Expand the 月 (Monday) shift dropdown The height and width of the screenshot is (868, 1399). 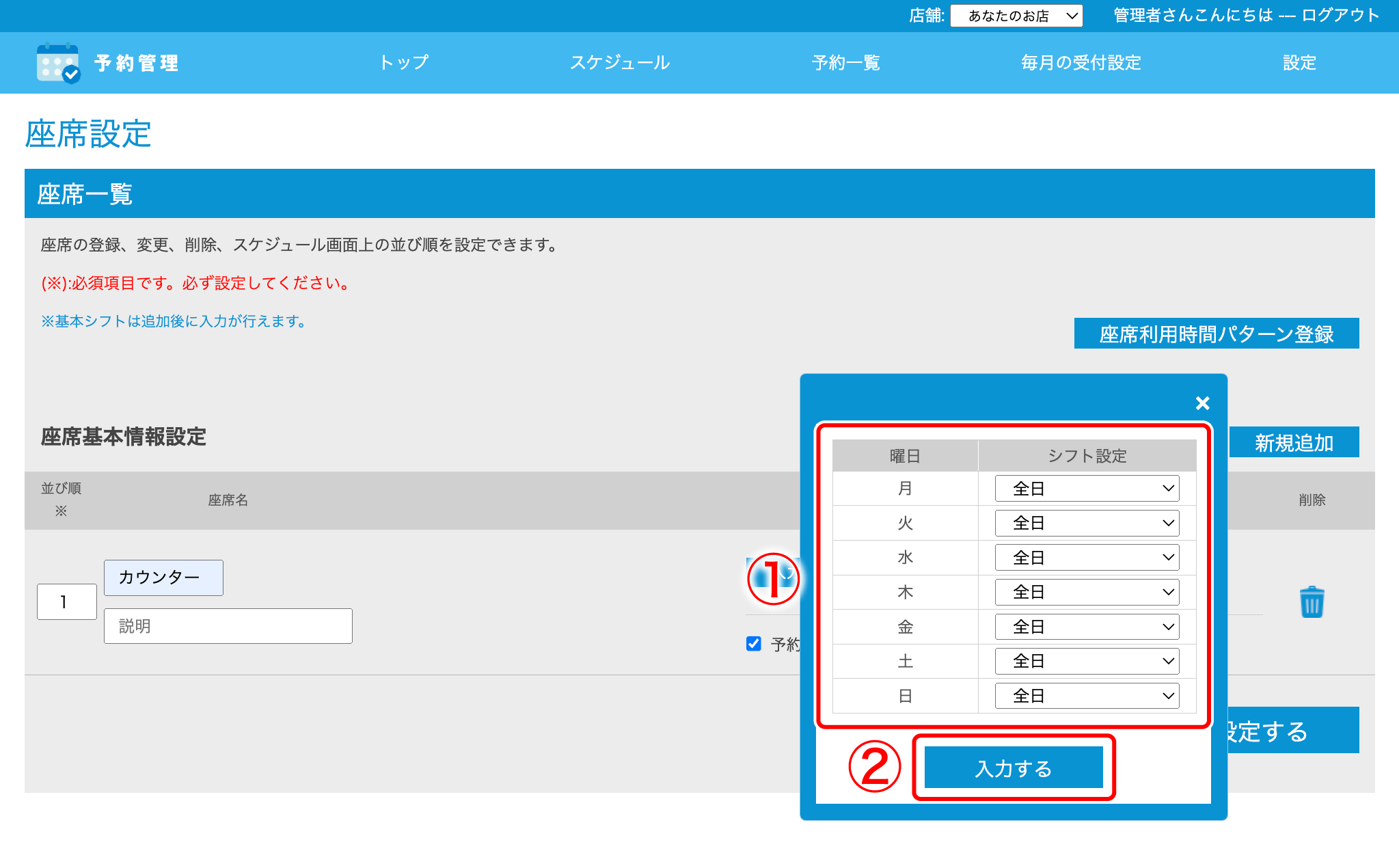click(1086, 489)
